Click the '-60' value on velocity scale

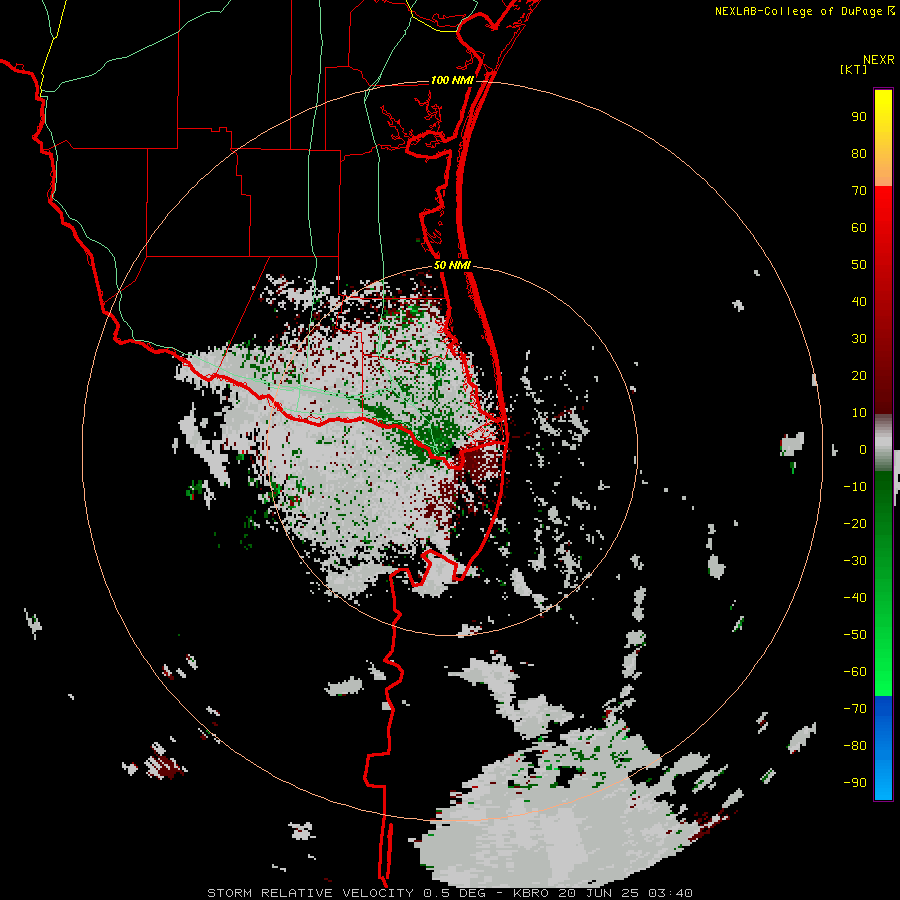coord(855,672)
